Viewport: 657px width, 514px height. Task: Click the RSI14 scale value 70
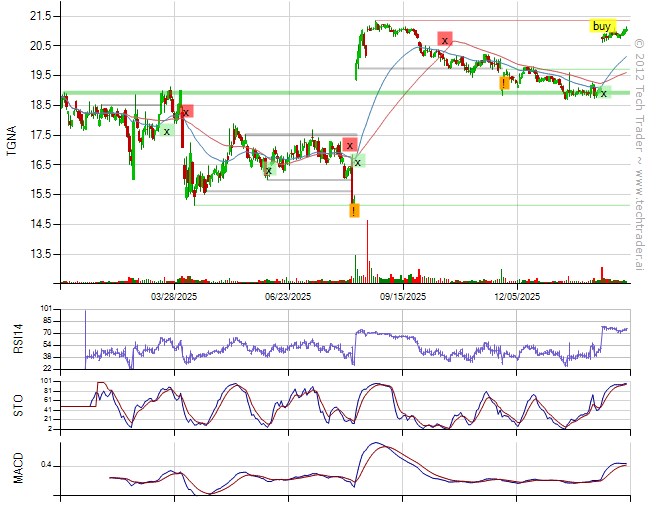(x=46, y=333)
